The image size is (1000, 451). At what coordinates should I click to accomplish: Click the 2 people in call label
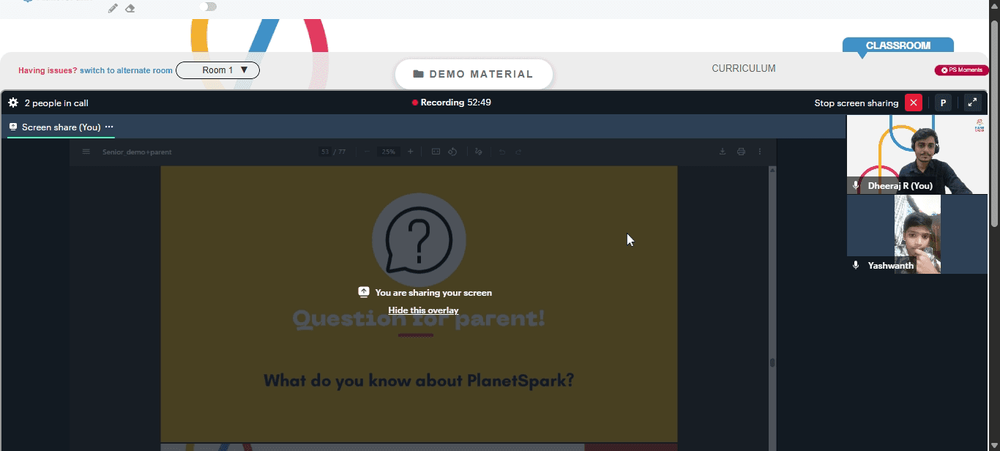pyautogui.click(x=56, y=103)
